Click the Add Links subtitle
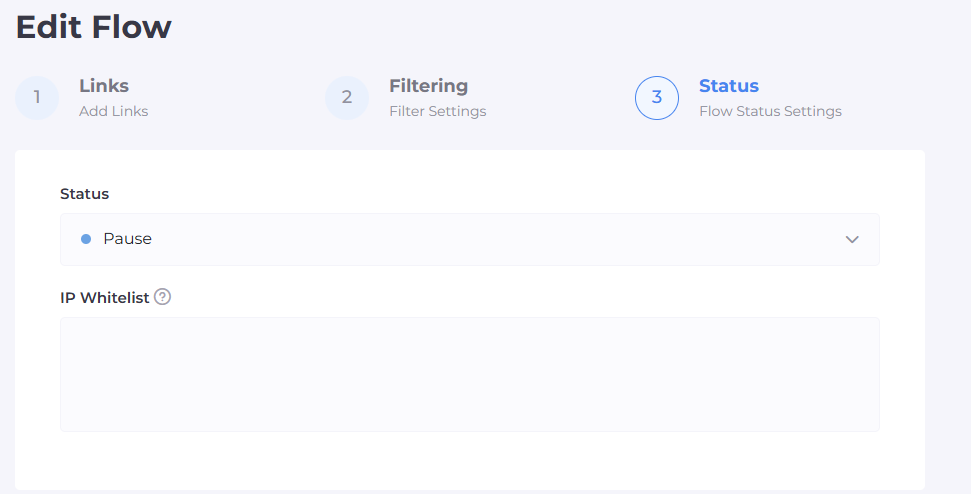 coord(113,111)
